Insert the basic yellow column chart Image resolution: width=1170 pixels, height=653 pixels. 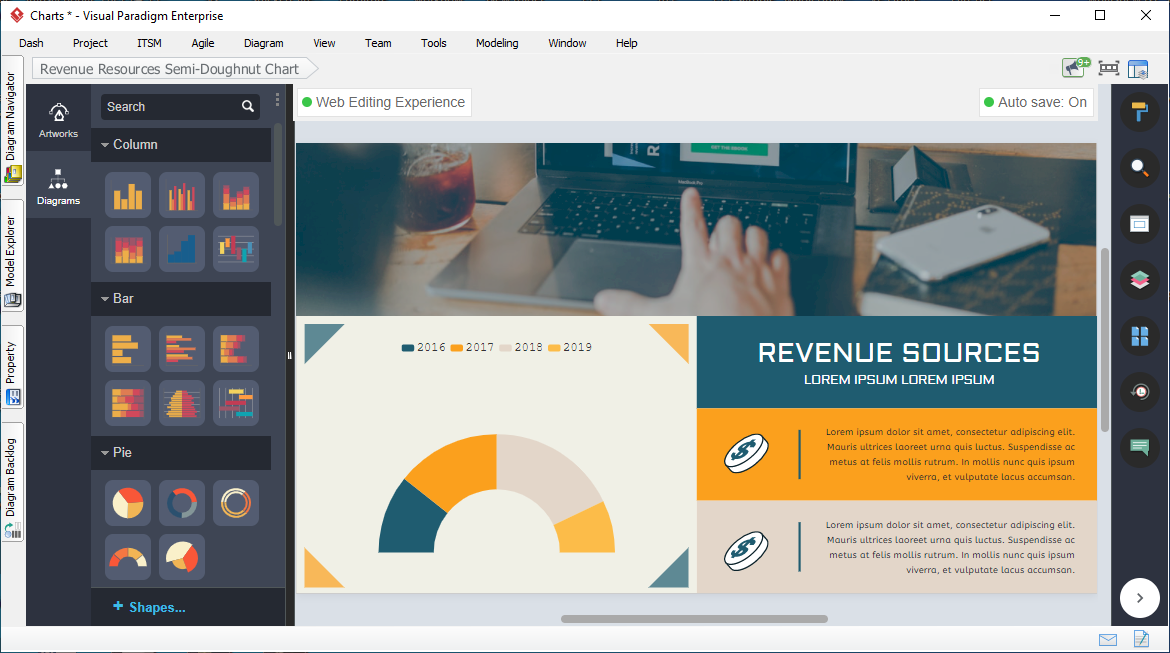[128, 196]
